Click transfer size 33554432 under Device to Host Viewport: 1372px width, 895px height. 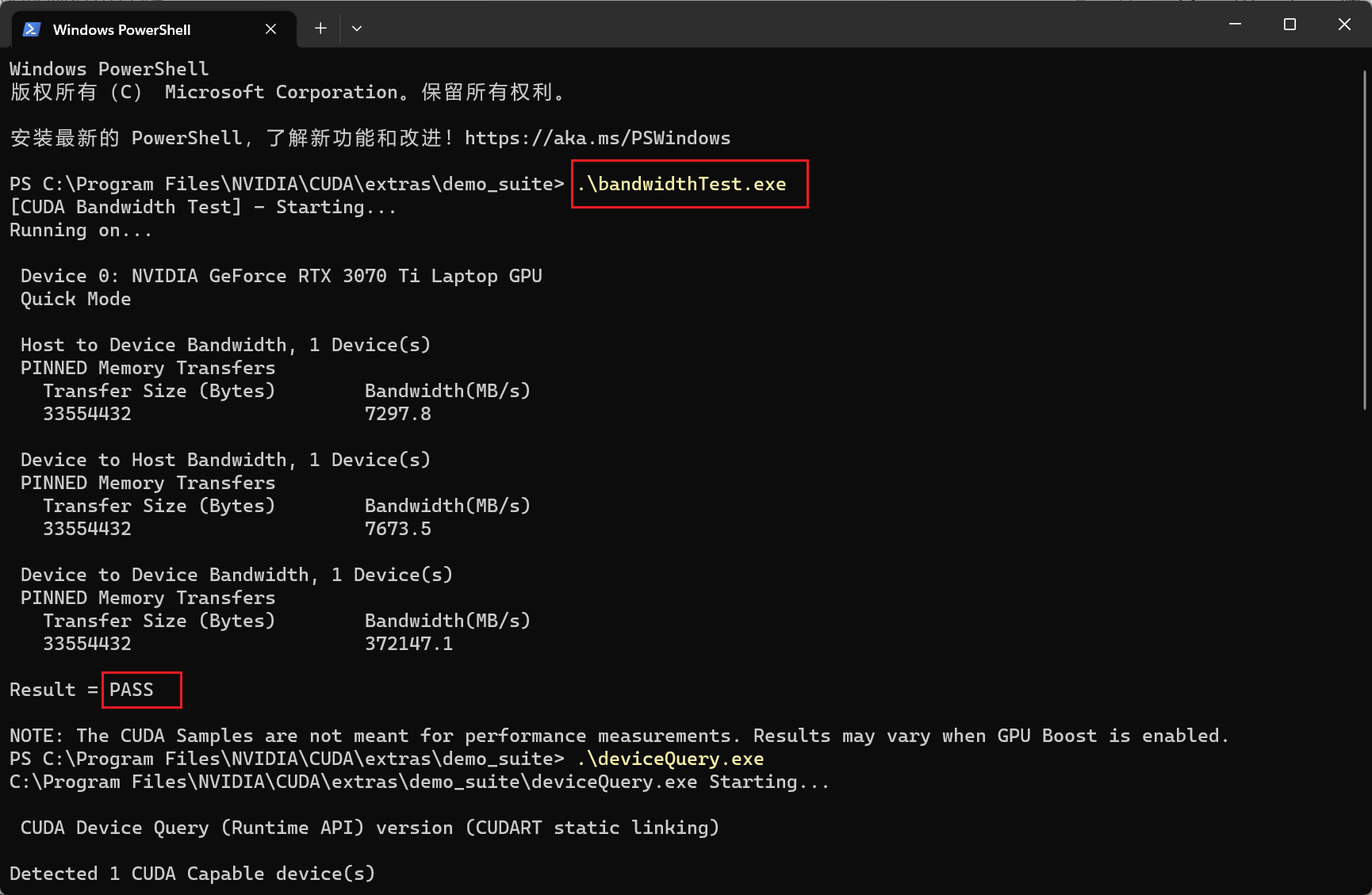pos(87,529)
